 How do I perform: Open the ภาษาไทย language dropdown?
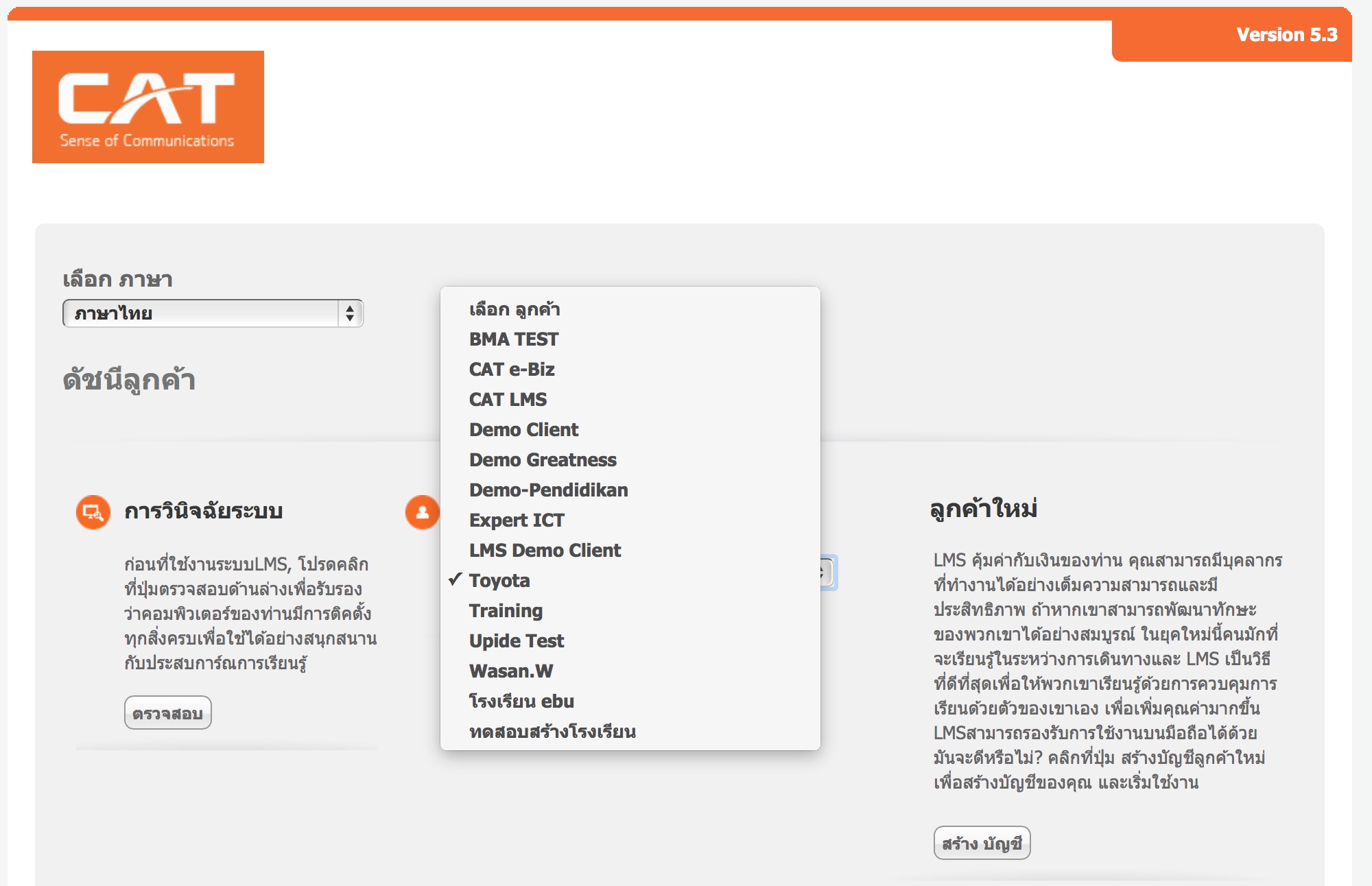213,313
